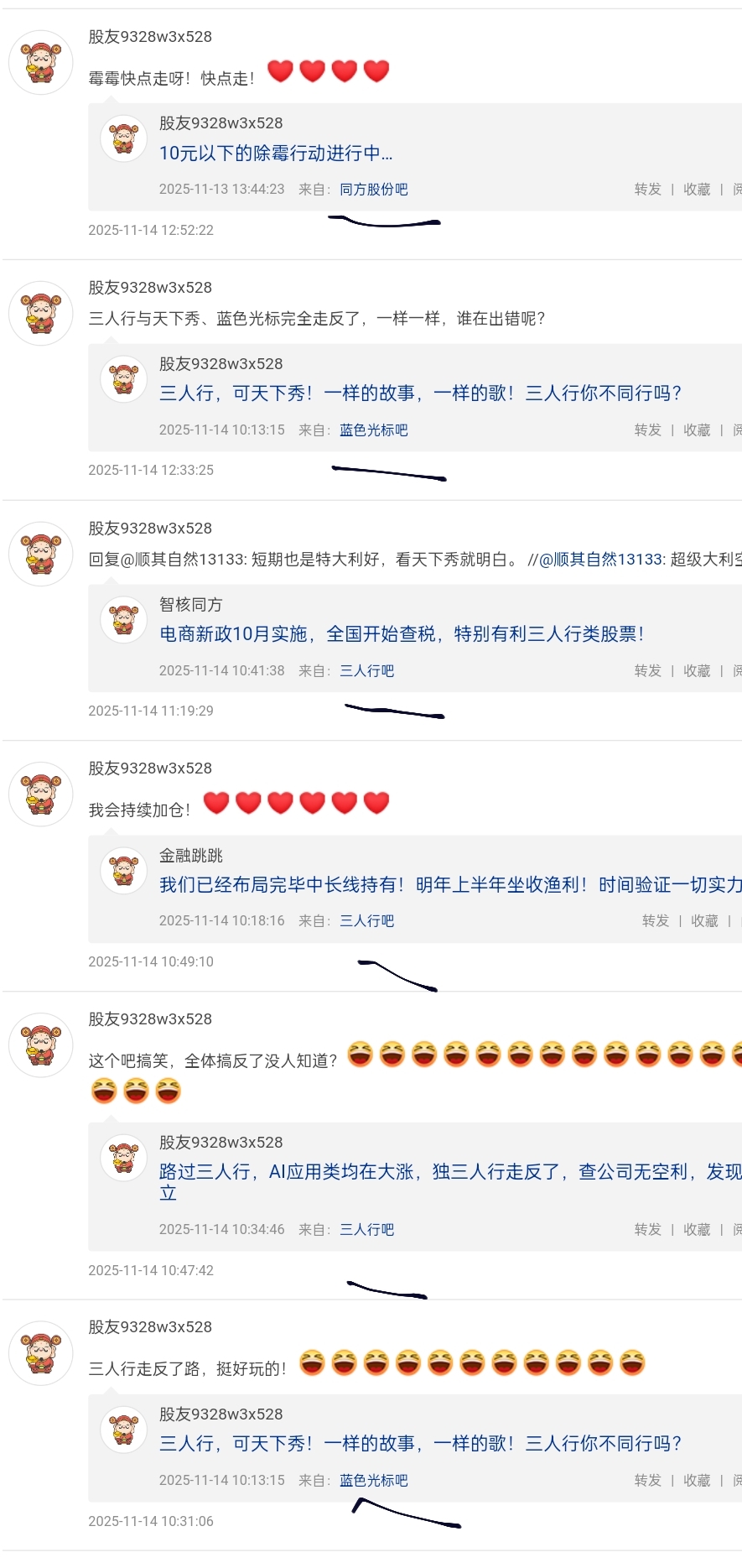This screenshot has height=1568, width=742.
Task: Open 路过三人行 AI应用类均在大涨 post
Action: tap(450, 1182)
